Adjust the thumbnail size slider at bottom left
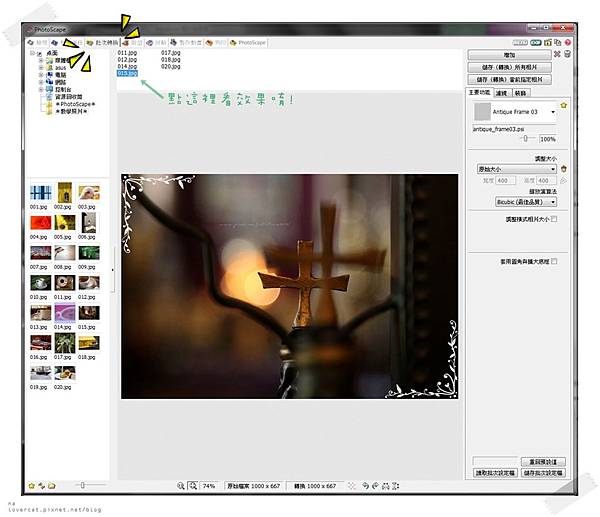Viewport: 600px width, 517px height. point(82,485)
